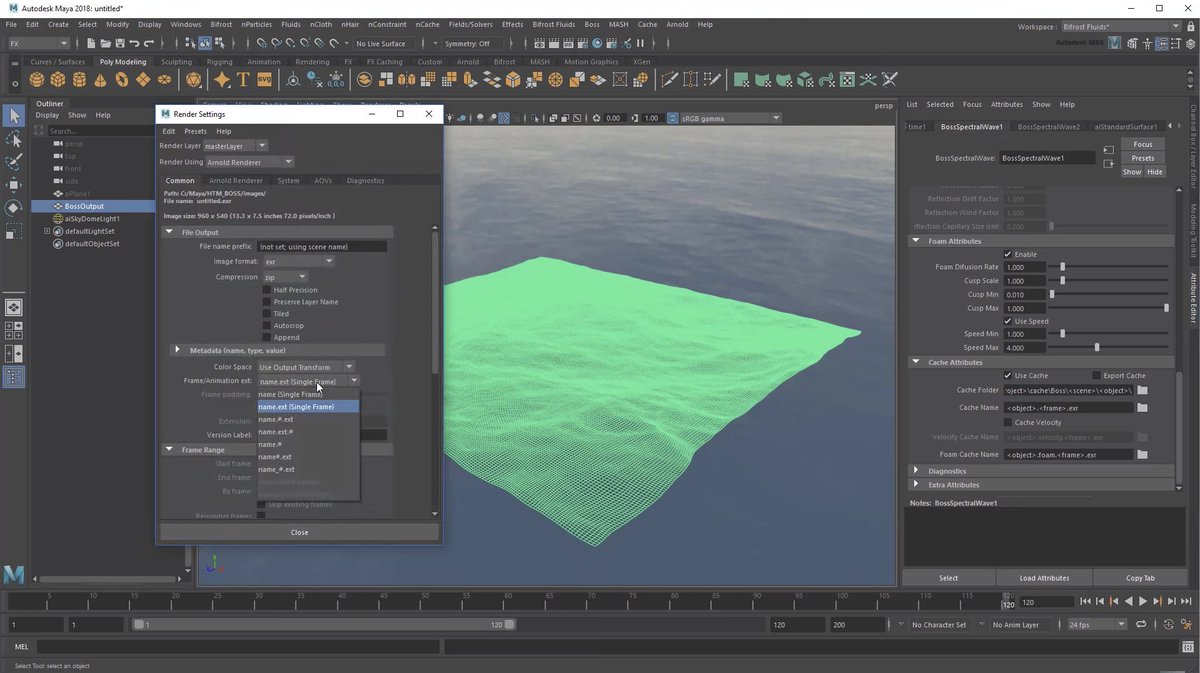Click the Save Scene floppy icon

pos(119,44)
